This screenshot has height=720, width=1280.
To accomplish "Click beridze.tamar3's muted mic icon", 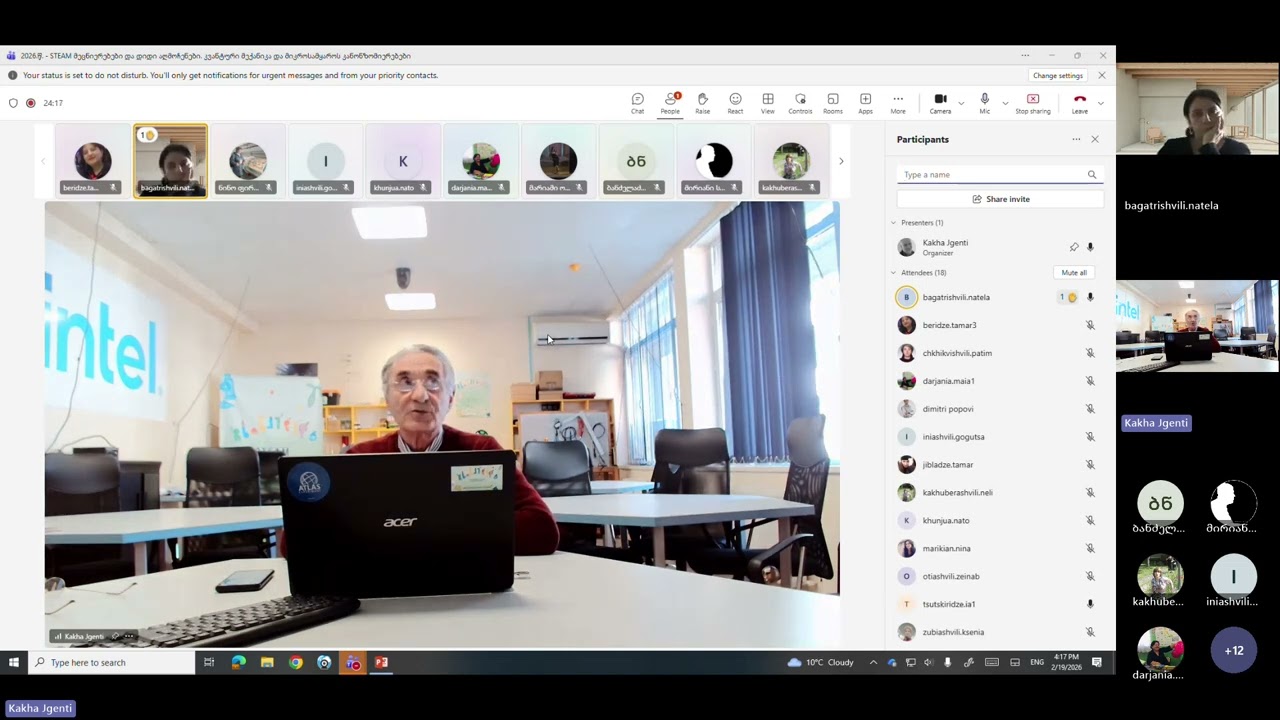I will click(x=1090, y=325).
